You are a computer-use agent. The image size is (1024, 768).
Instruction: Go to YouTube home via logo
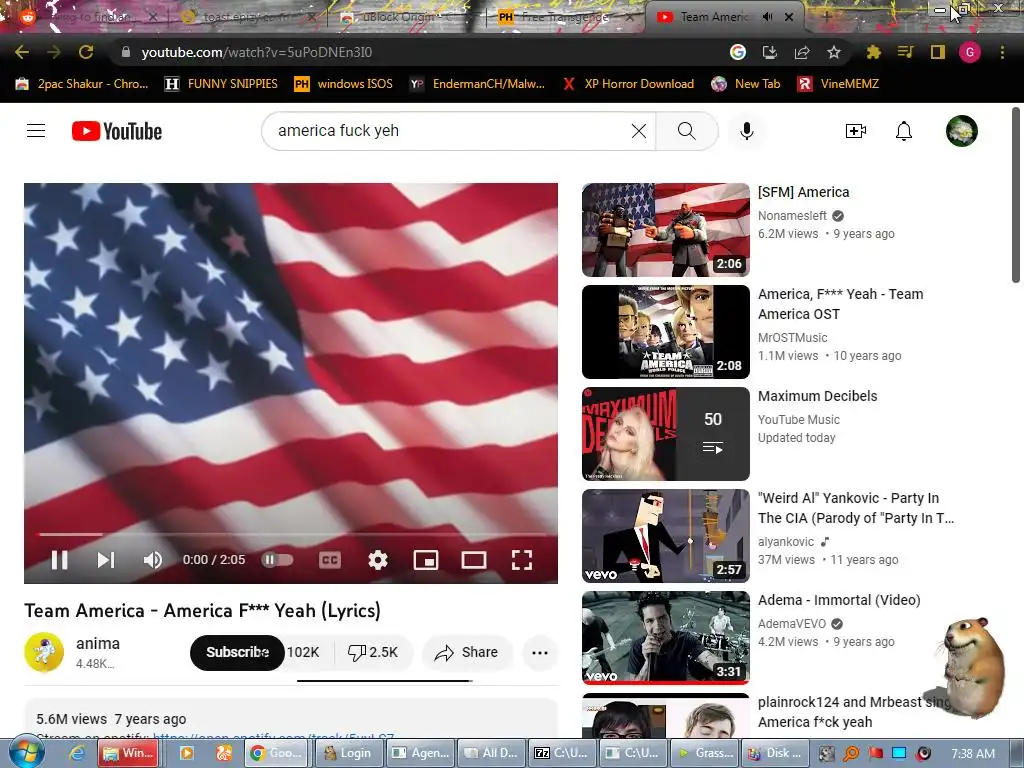117,131
